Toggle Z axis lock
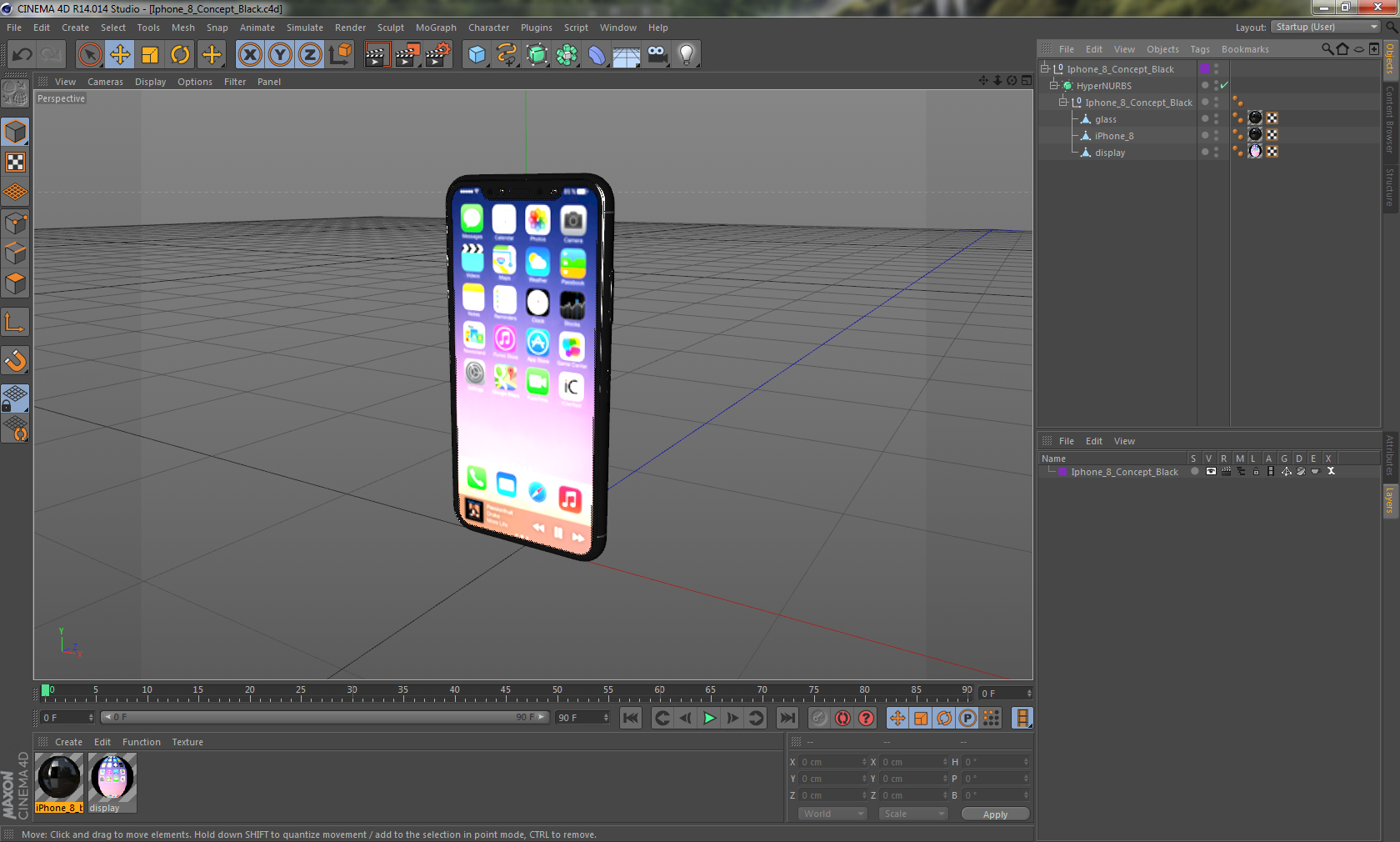 tap(310, 55)
